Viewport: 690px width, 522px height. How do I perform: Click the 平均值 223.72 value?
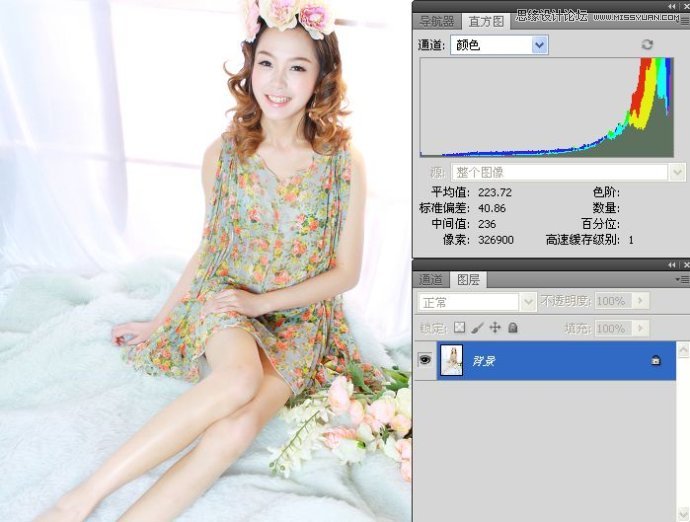[495, 192]
